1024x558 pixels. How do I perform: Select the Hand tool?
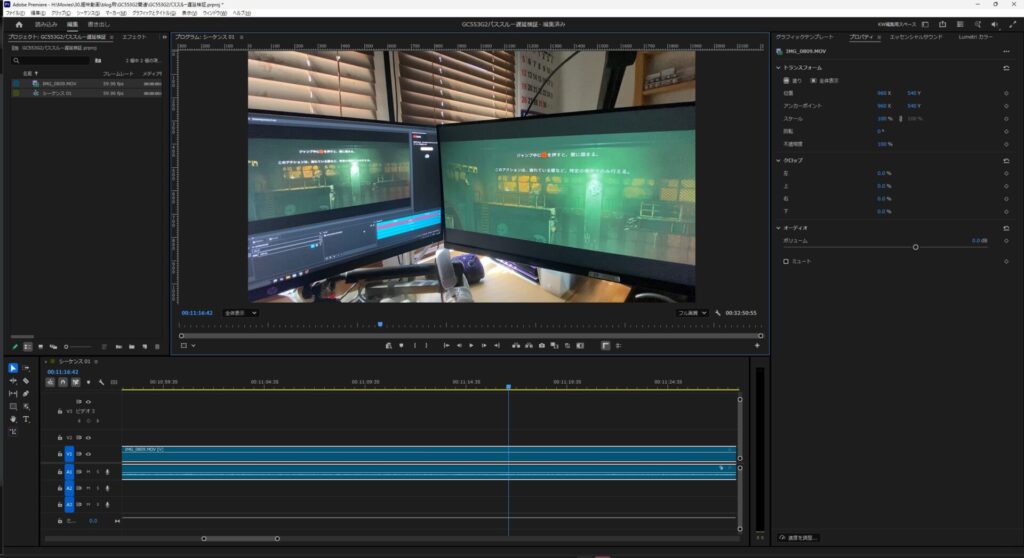click(x=13, y=419)
